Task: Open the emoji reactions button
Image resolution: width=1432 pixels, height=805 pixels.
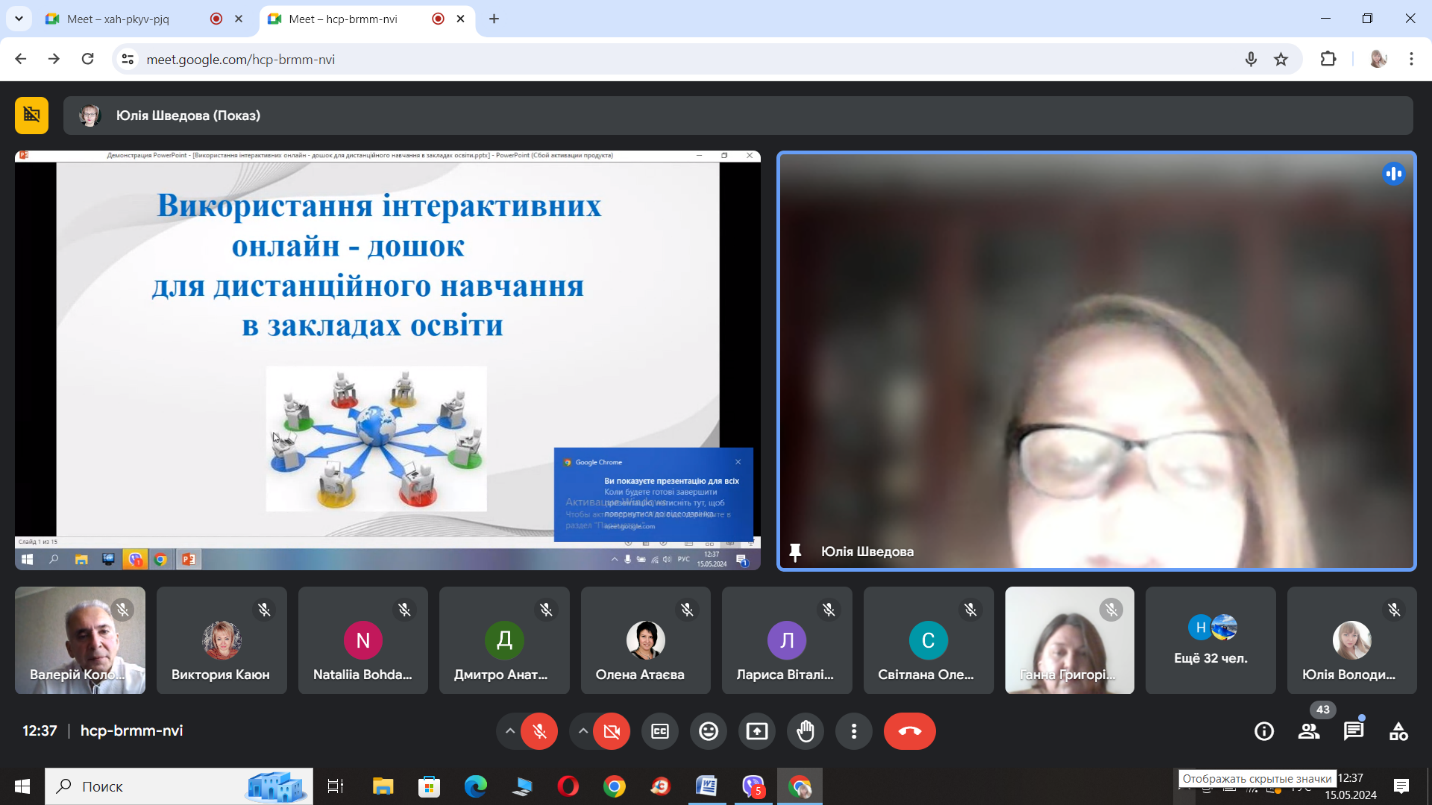Action: [709, 732]
